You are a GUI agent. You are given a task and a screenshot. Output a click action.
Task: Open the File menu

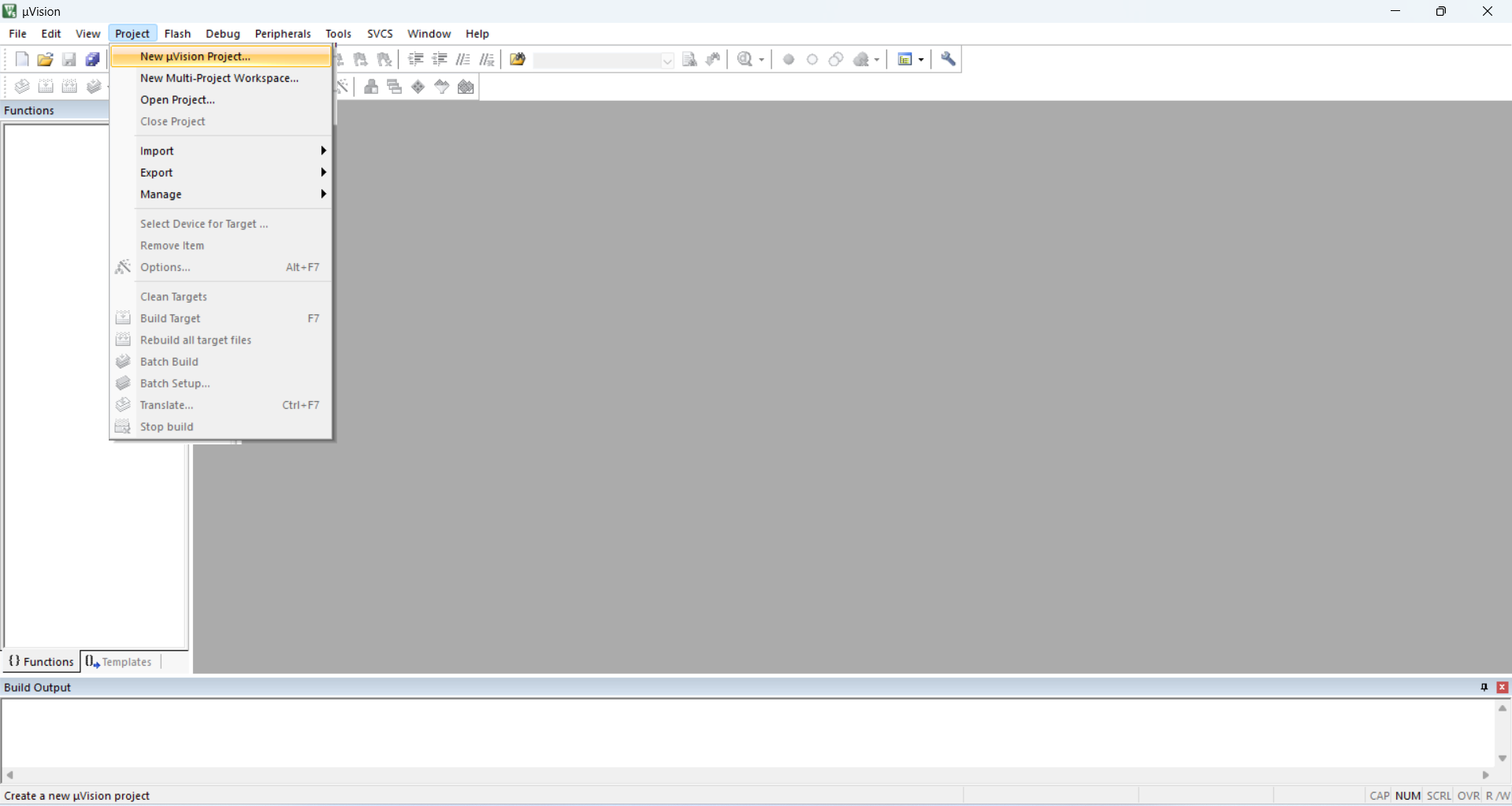[x=17, y=33]
